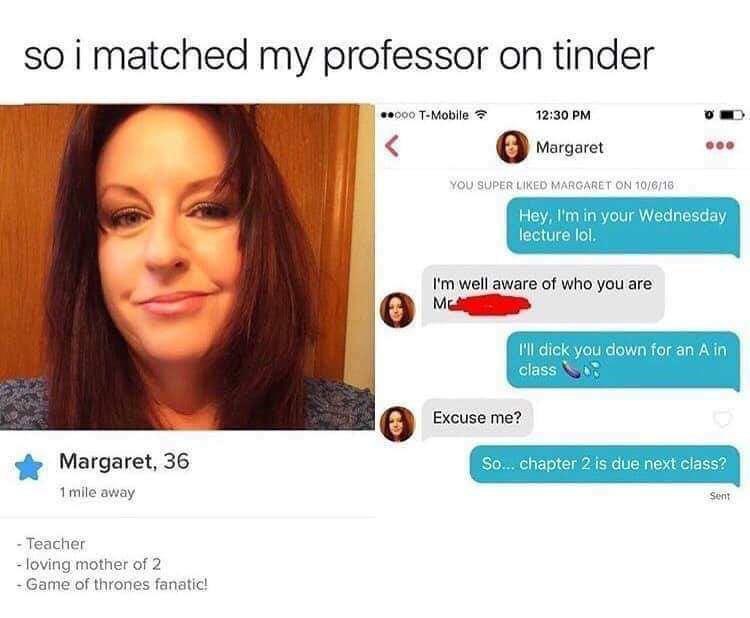This screenshot has height=618, width=750.
Task: Tap the back arrow in the chat header
Action: (x=392, y=145)
